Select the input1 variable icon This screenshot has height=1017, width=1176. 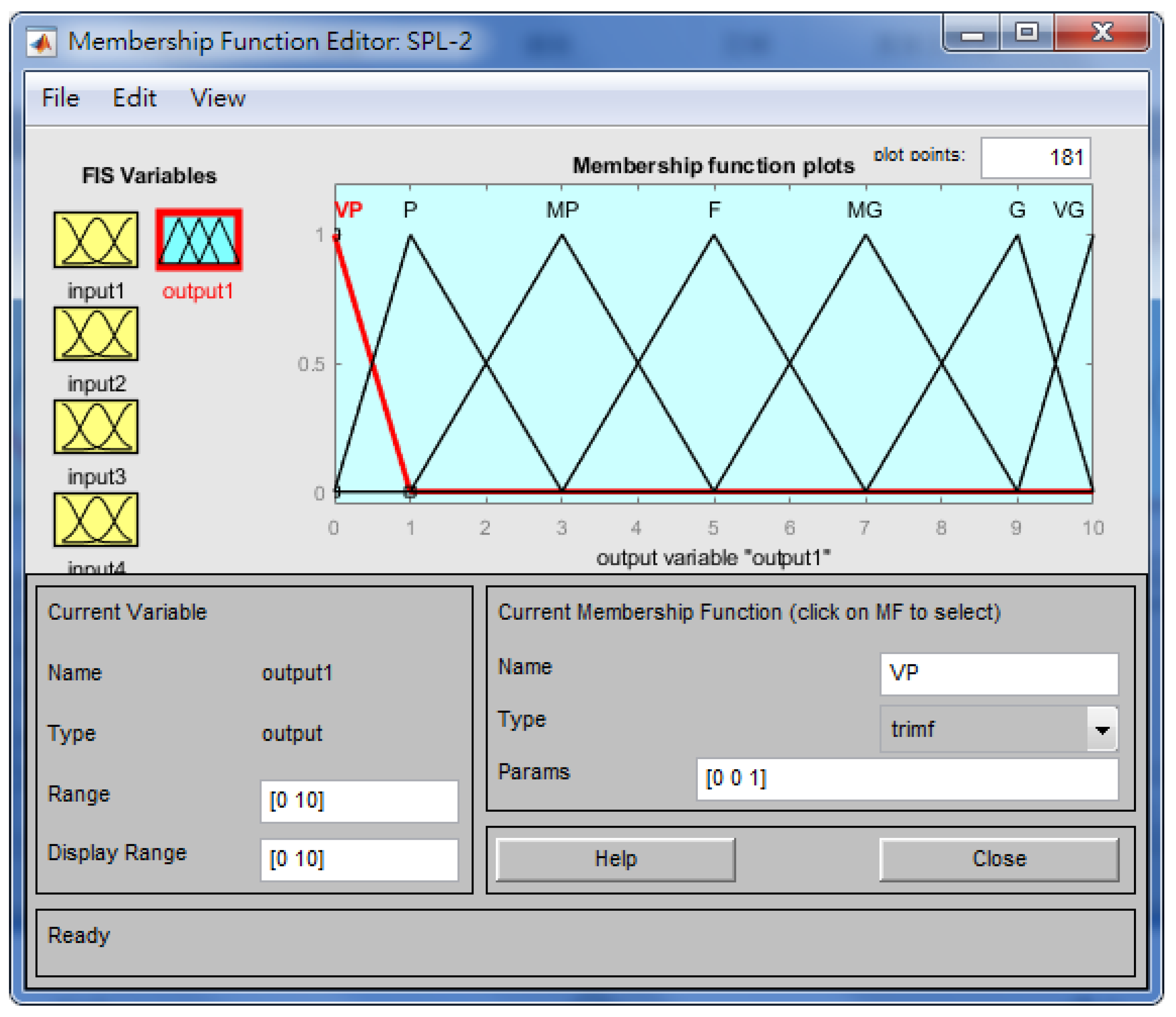click(x=95, y=240)
